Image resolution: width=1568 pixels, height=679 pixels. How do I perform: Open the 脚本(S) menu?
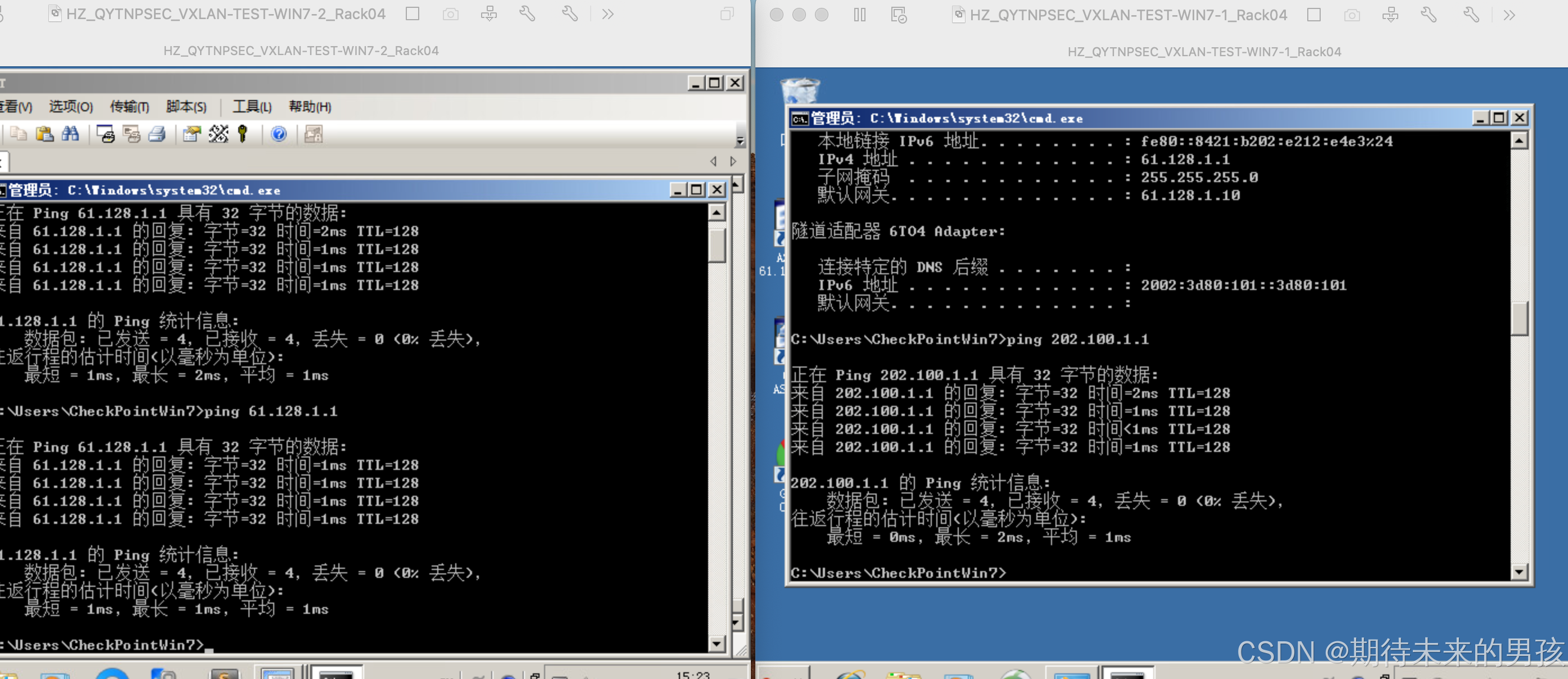186,107
